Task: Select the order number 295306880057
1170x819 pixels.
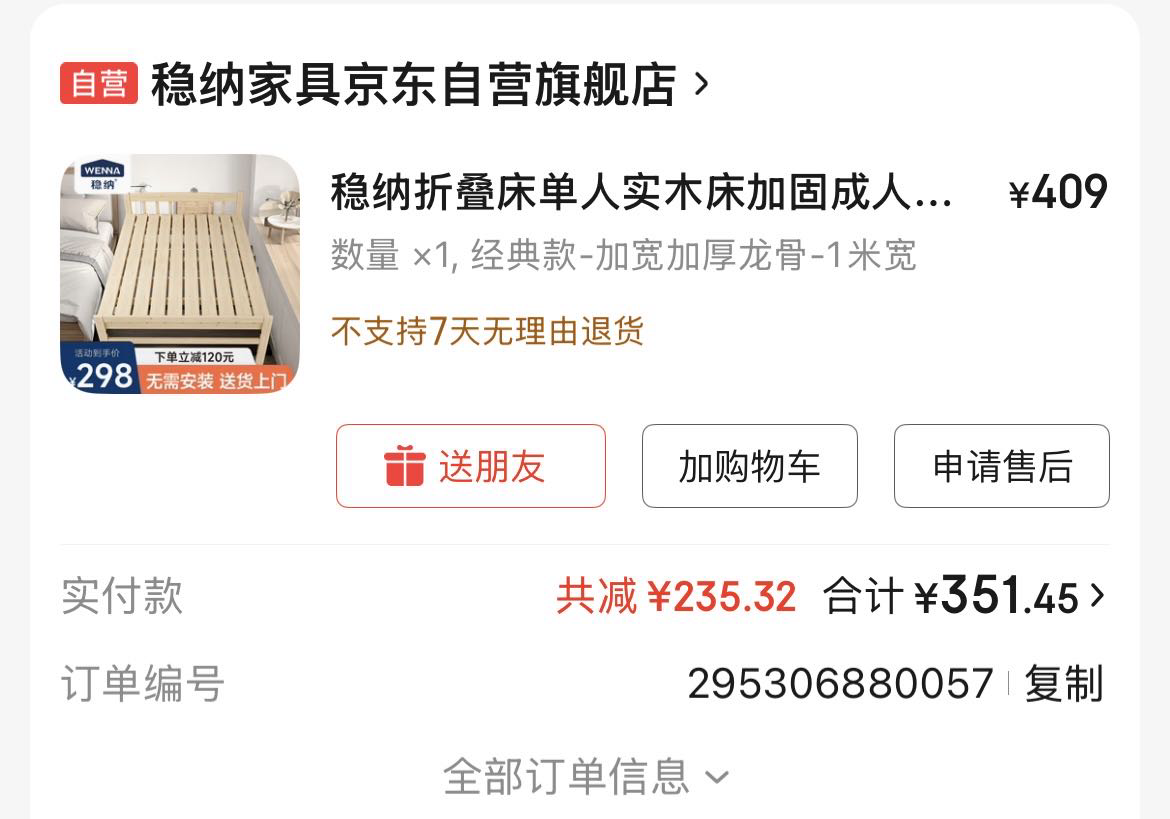Action: click(840, 683)
